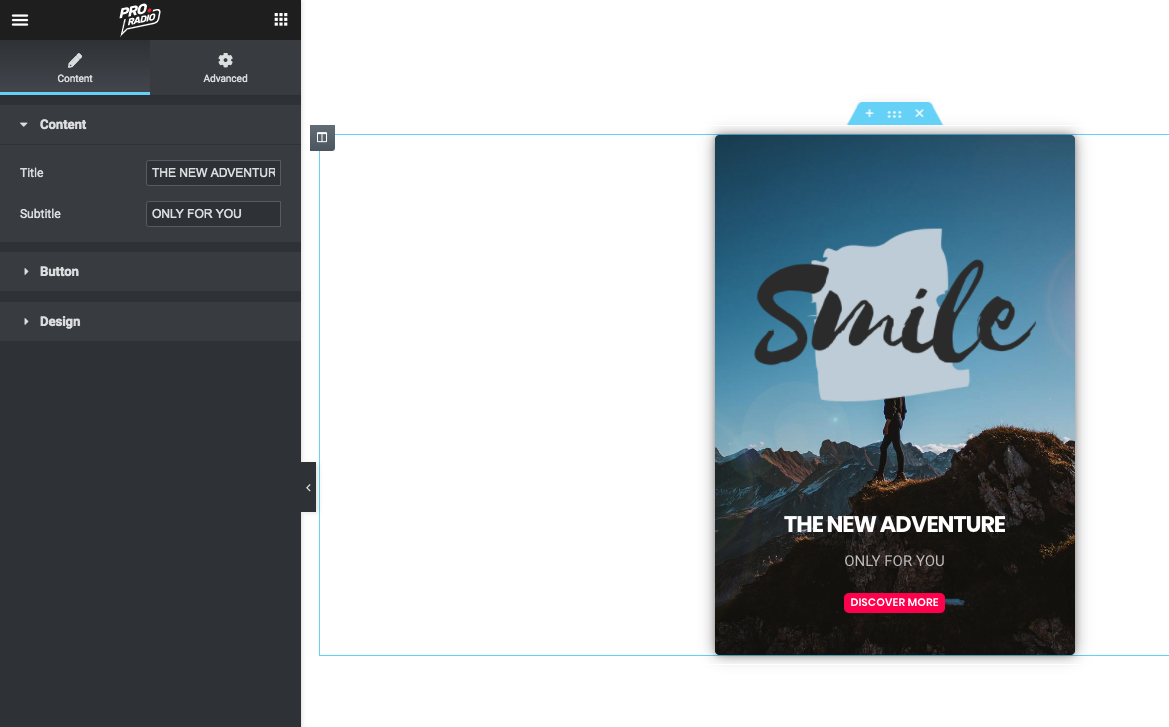This screenshot has width=1169, height=727.
Task: Focus the Title text field
Action: pyautogui.click(x=213, y=173)
